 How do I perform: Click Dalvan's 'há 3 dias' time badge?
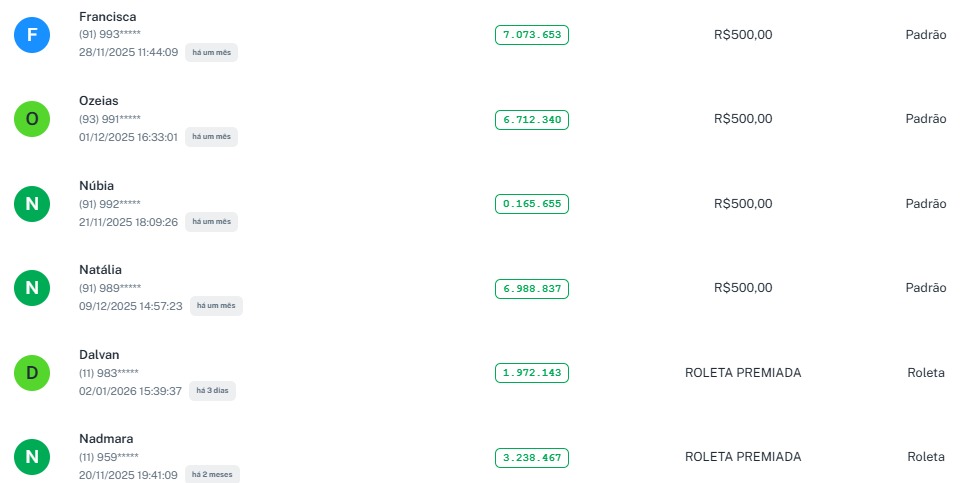pos(212,391)
